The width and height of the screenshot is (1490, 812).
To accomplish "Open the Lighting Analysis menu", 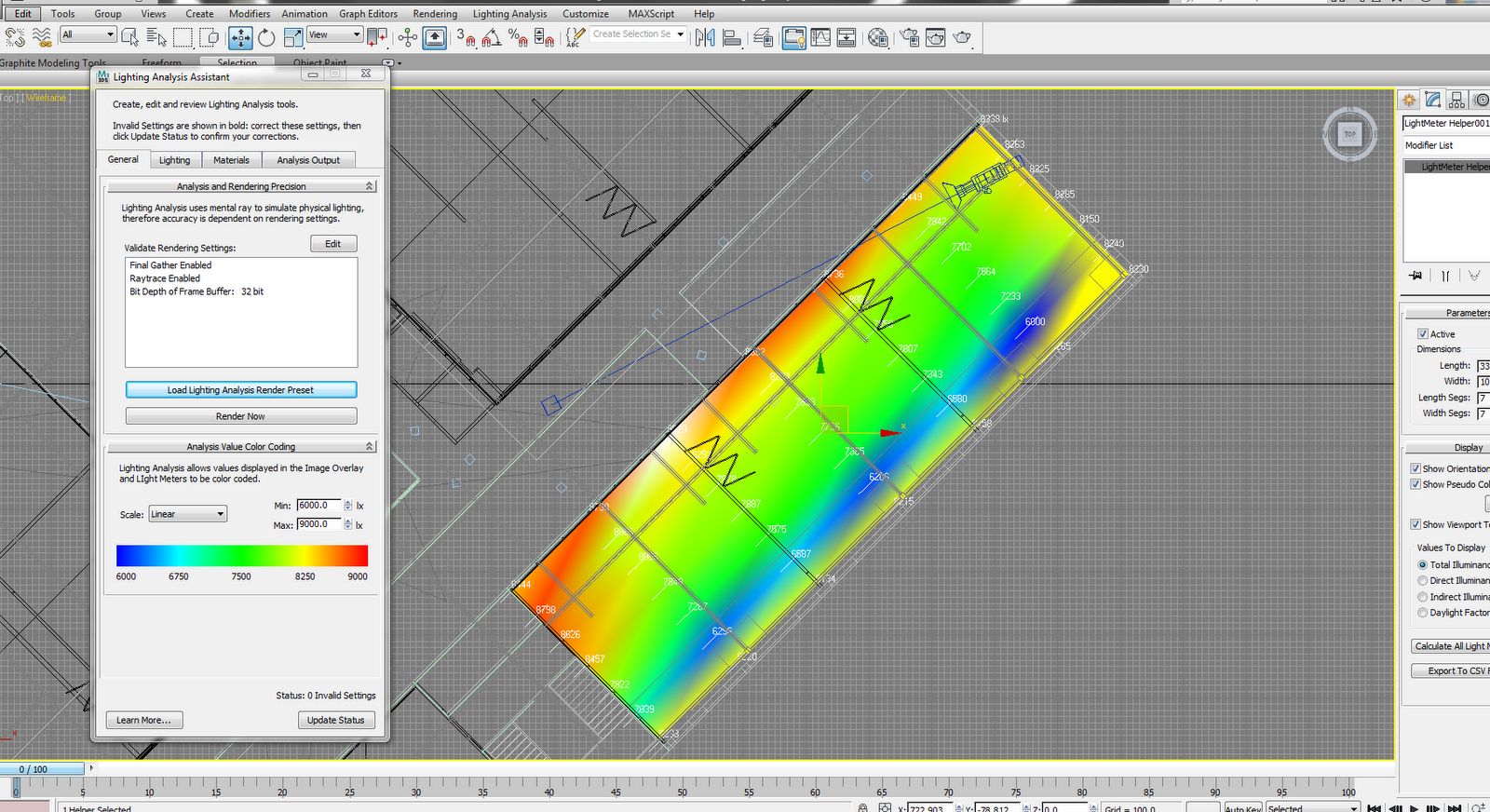I will pyautogui.click(x=509, y=14).
